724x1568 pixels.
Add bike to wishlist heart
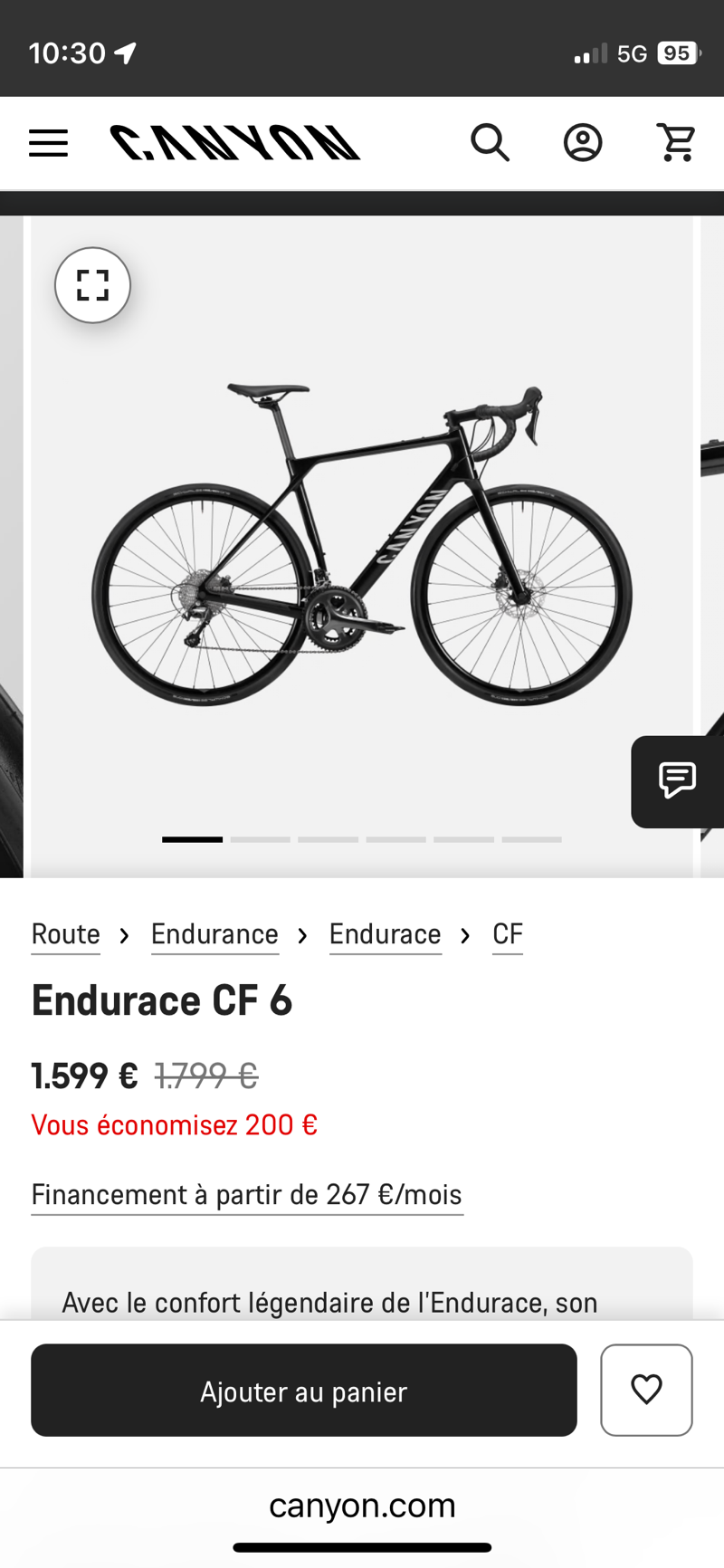(646, 1390)
